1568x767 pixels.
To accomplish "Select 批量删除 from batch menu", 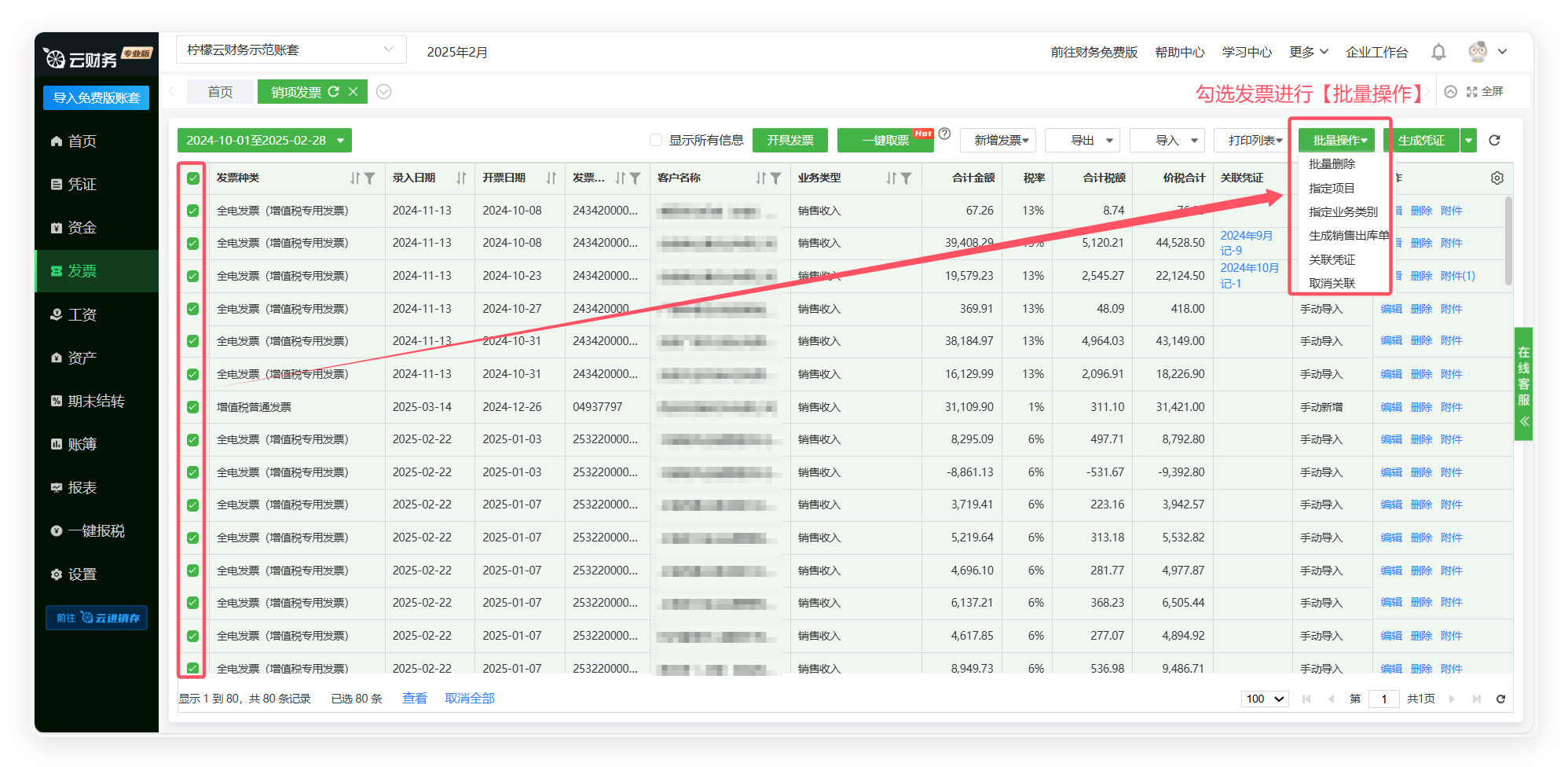I will tap(1332, 164).
